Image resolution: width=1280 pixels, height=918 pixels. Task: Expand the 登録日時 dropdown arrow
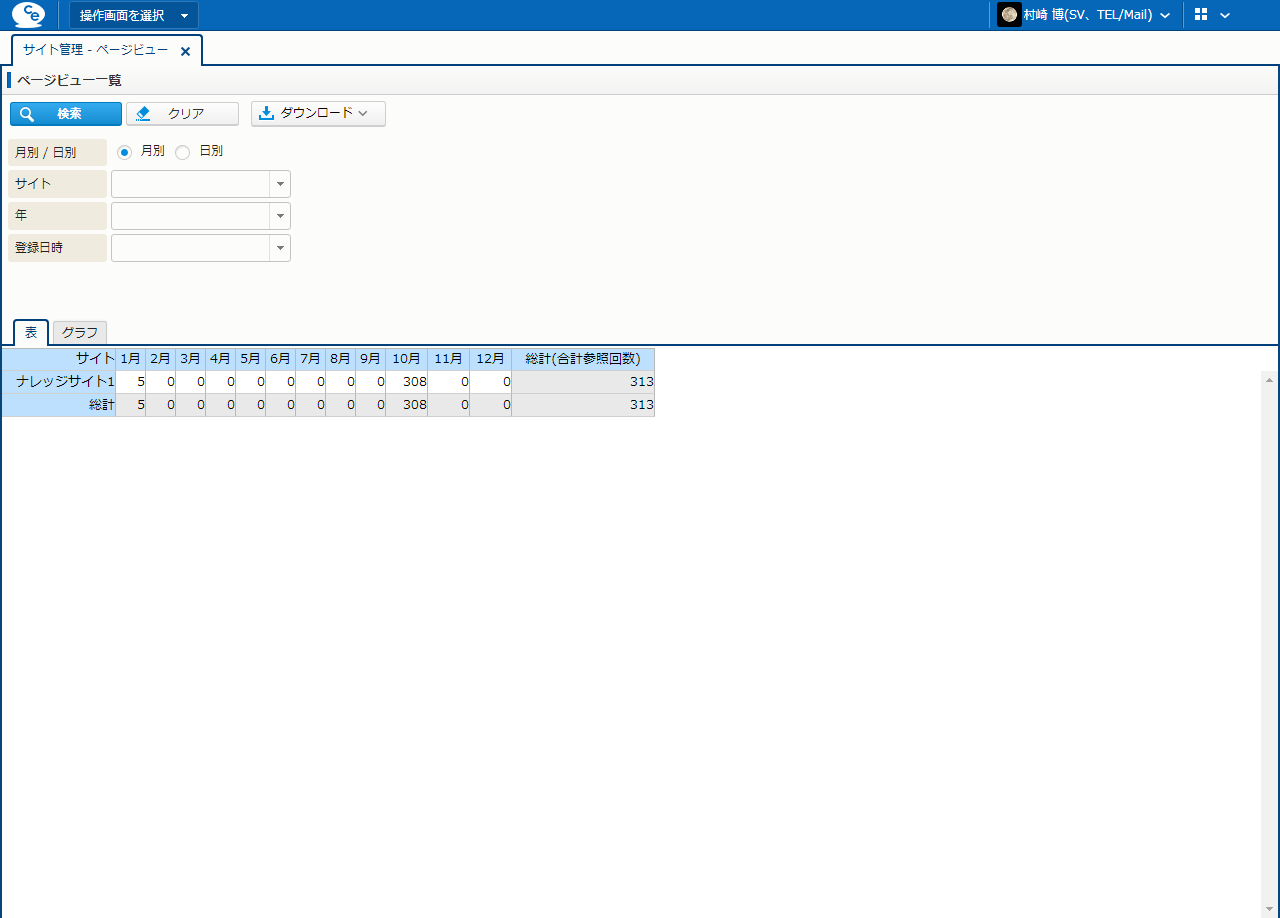coord(280,248)
